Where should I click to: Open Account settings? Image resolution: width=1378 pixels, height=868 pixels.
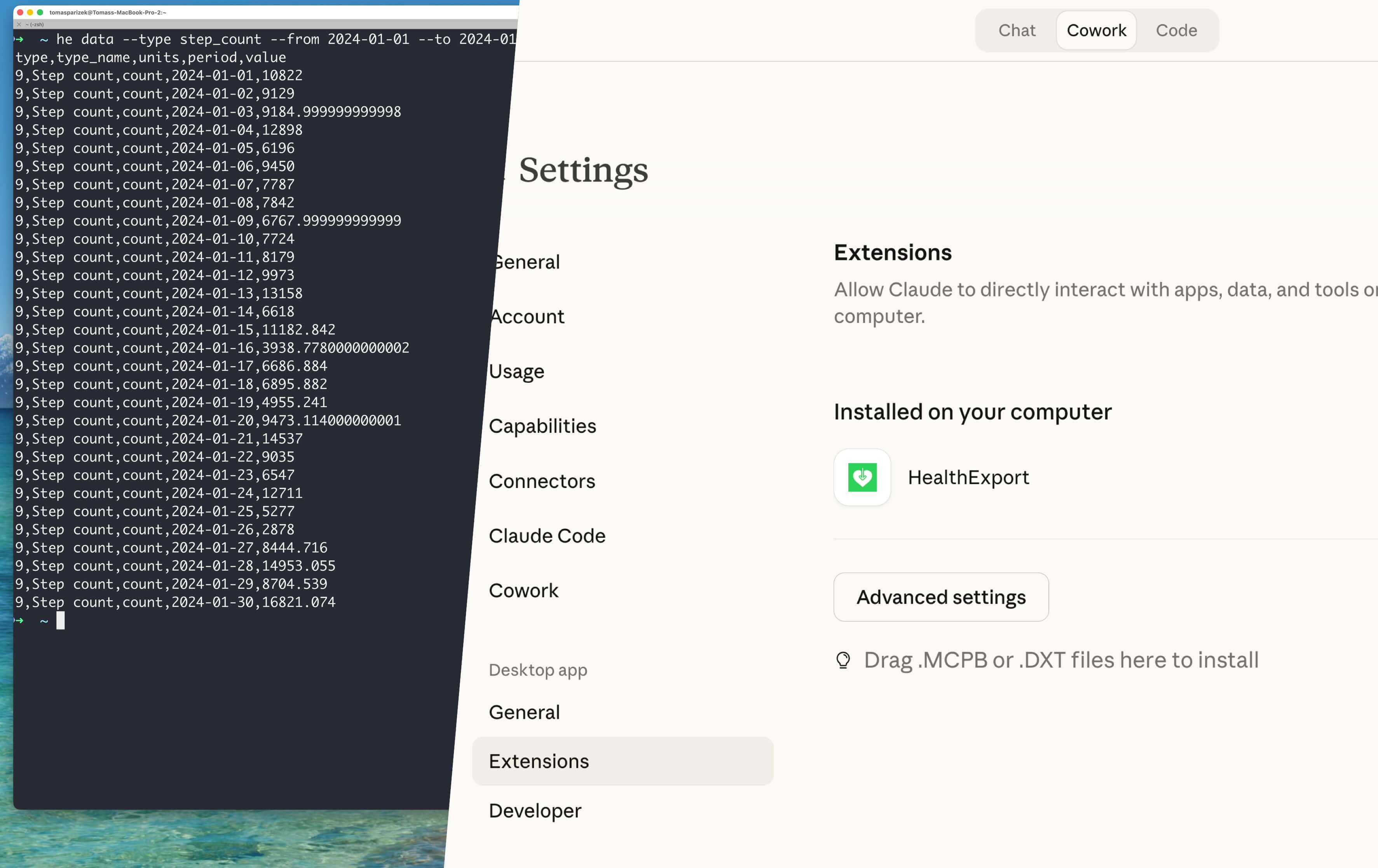click(528, 316)
